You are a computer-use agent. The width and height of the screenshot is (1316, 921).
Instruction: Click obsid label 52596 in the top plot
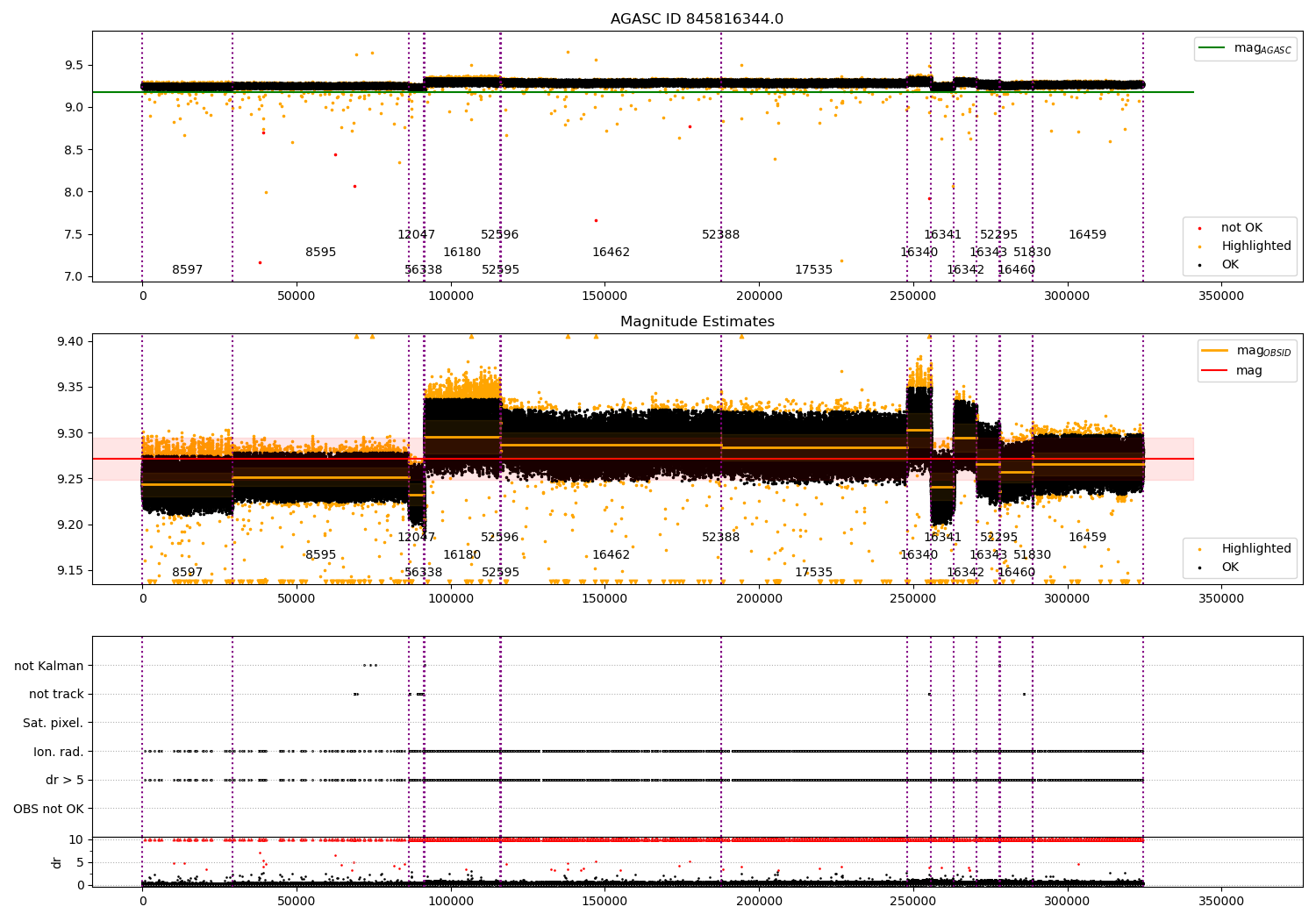(x=500, y=235)
